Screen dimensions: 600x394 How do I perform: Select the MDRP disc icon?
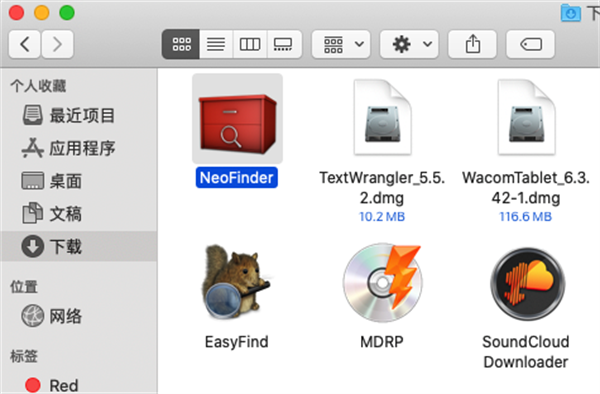tap(382, 282)
